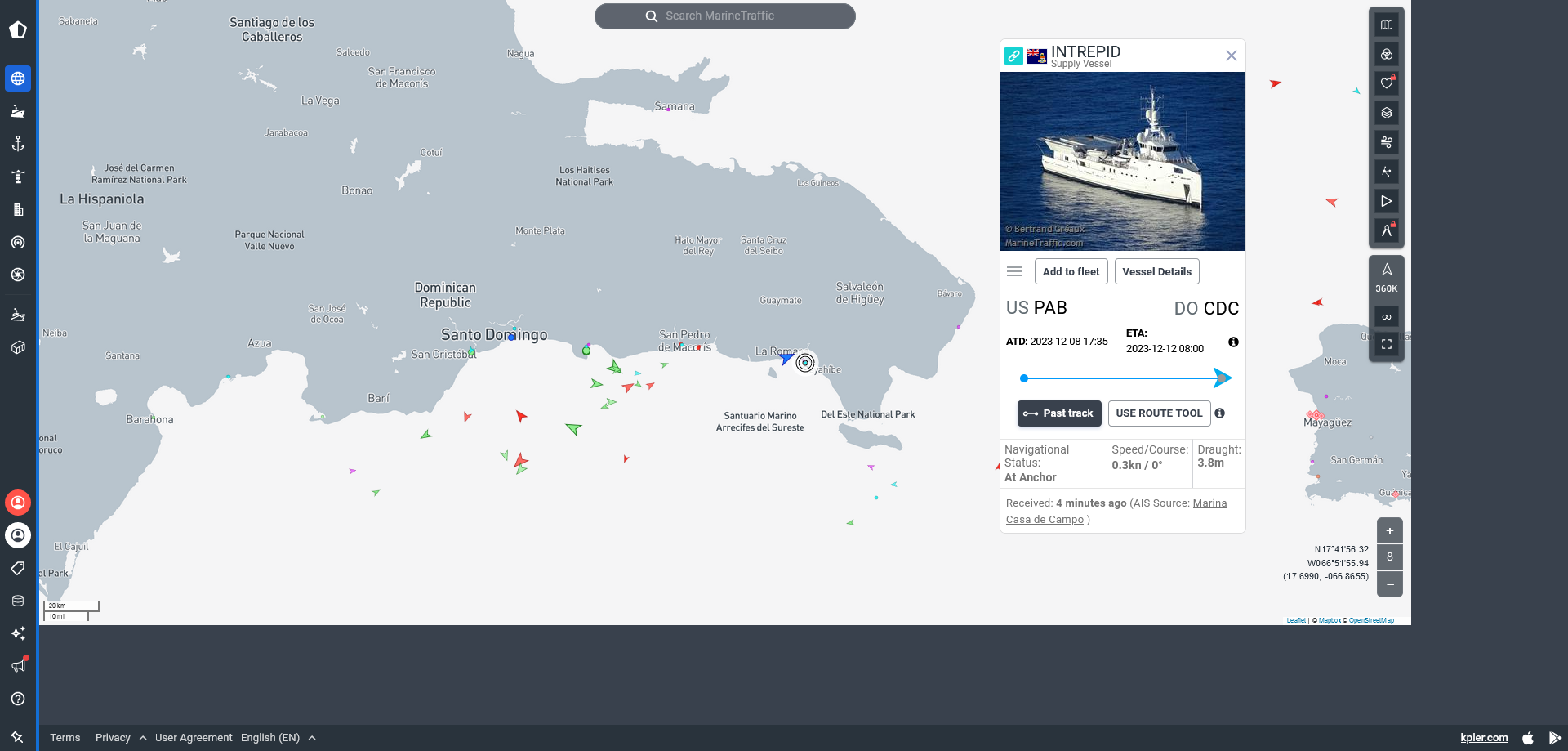Enter fullscreen map mode

tap(1387, 344)
